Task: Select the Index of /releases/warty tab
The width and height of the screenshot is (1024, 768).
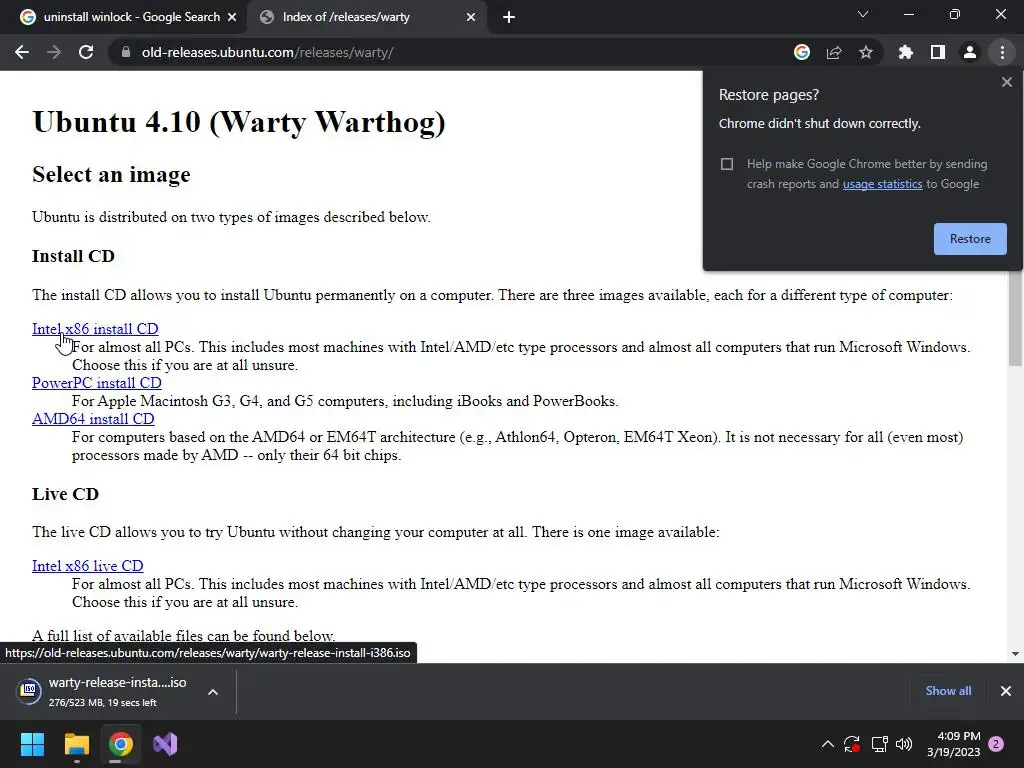Action: point(366,18)
